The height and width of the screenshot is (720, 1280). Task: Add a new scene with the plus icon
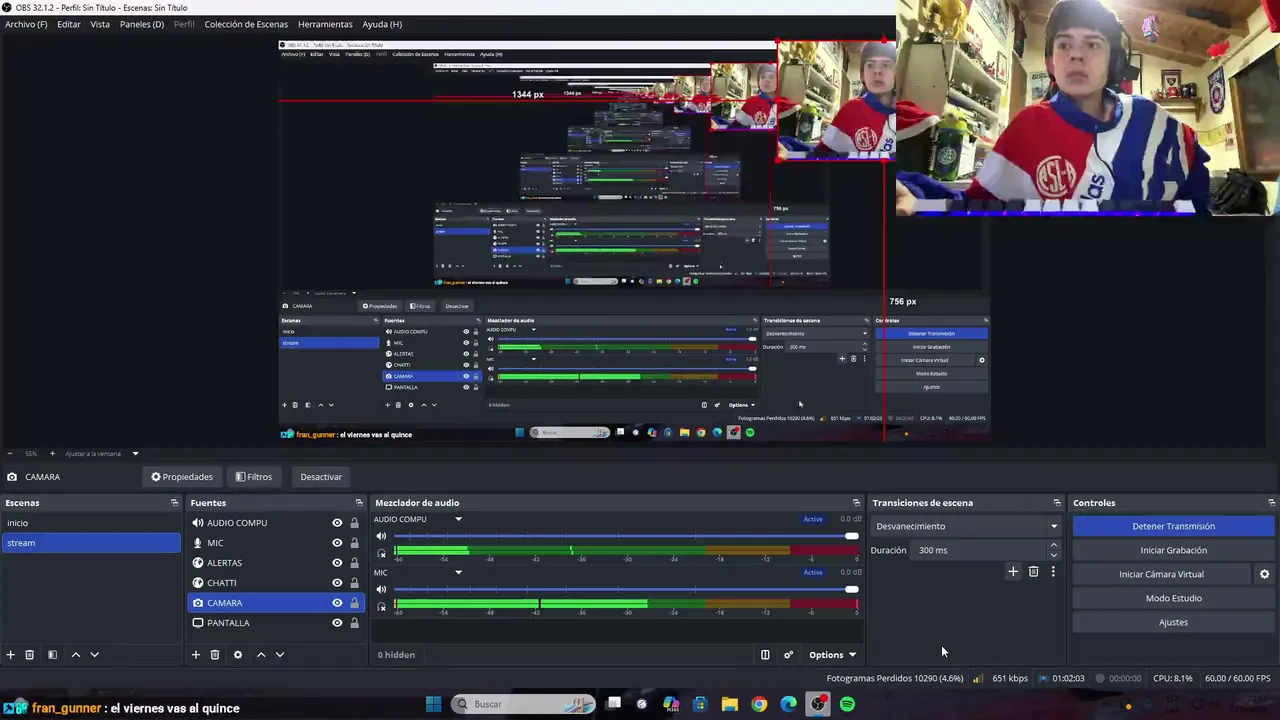(x=11, y=655)
